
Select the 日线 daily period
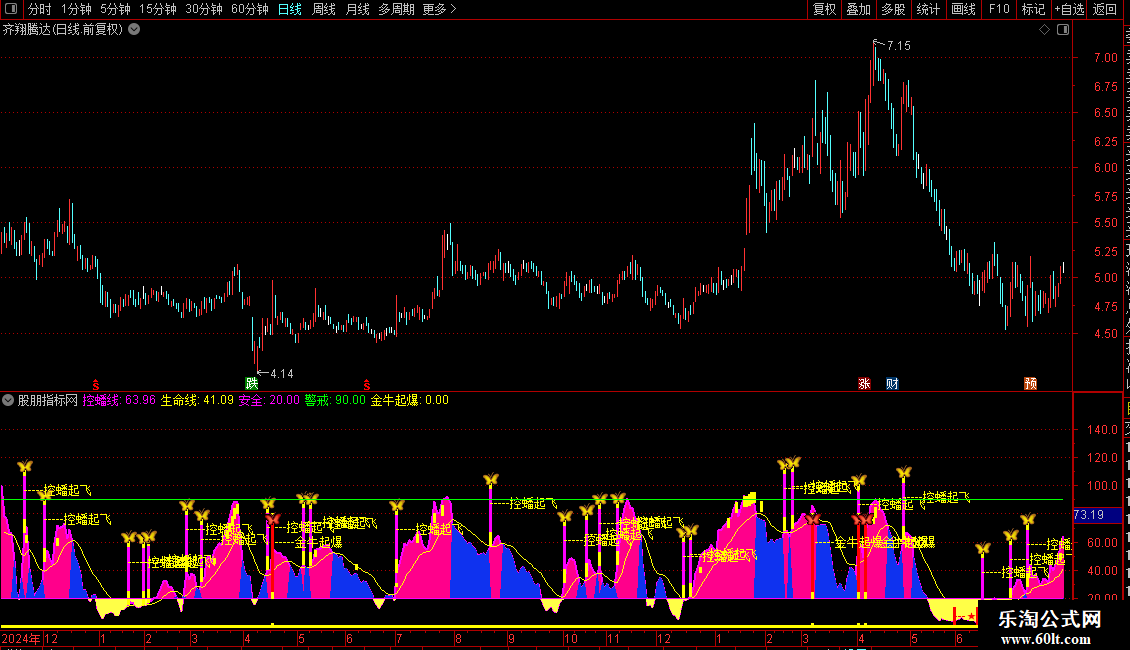(x=290, y=9)
